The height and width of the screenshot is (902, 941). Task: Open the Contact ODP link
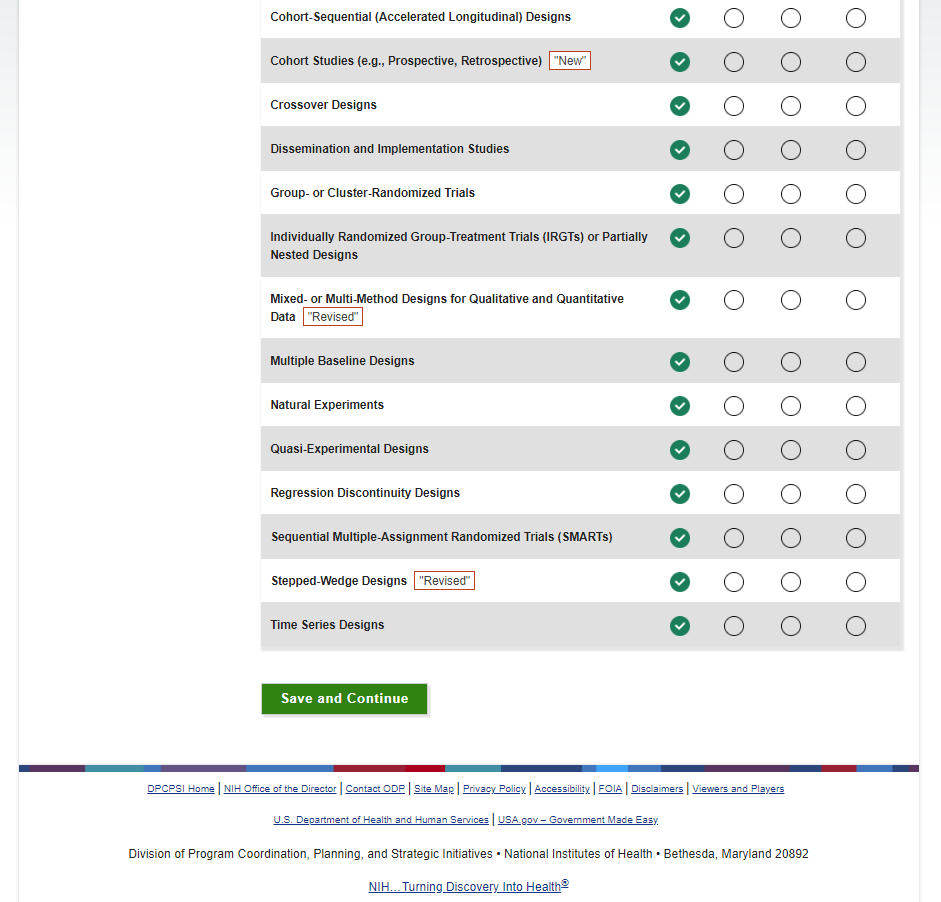click(375, 789)
